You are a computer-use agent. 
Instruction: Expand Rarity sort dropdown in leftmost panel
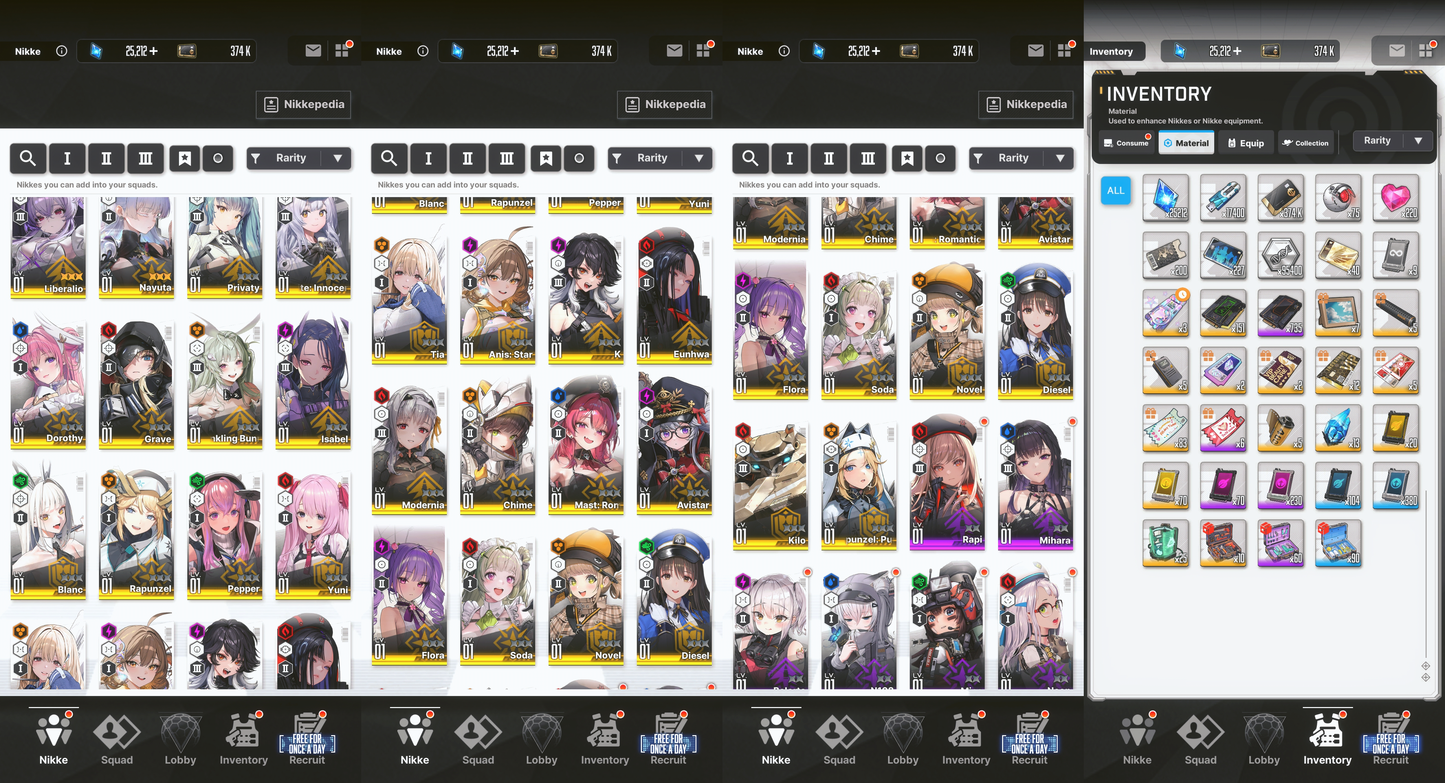click(x=299, y=158)
